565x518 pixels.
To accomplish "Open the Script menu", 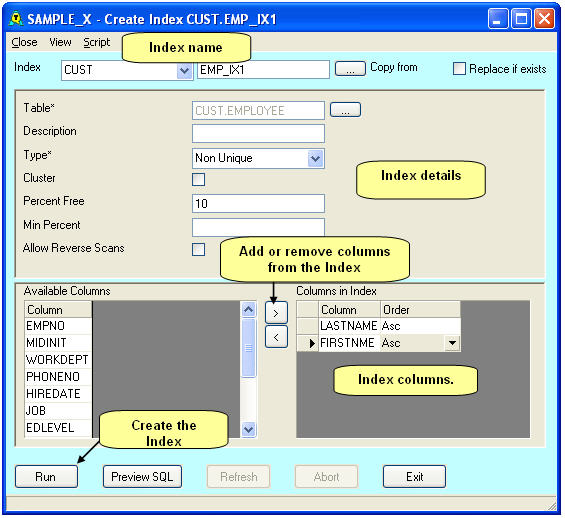I will (x=97, y=42).
